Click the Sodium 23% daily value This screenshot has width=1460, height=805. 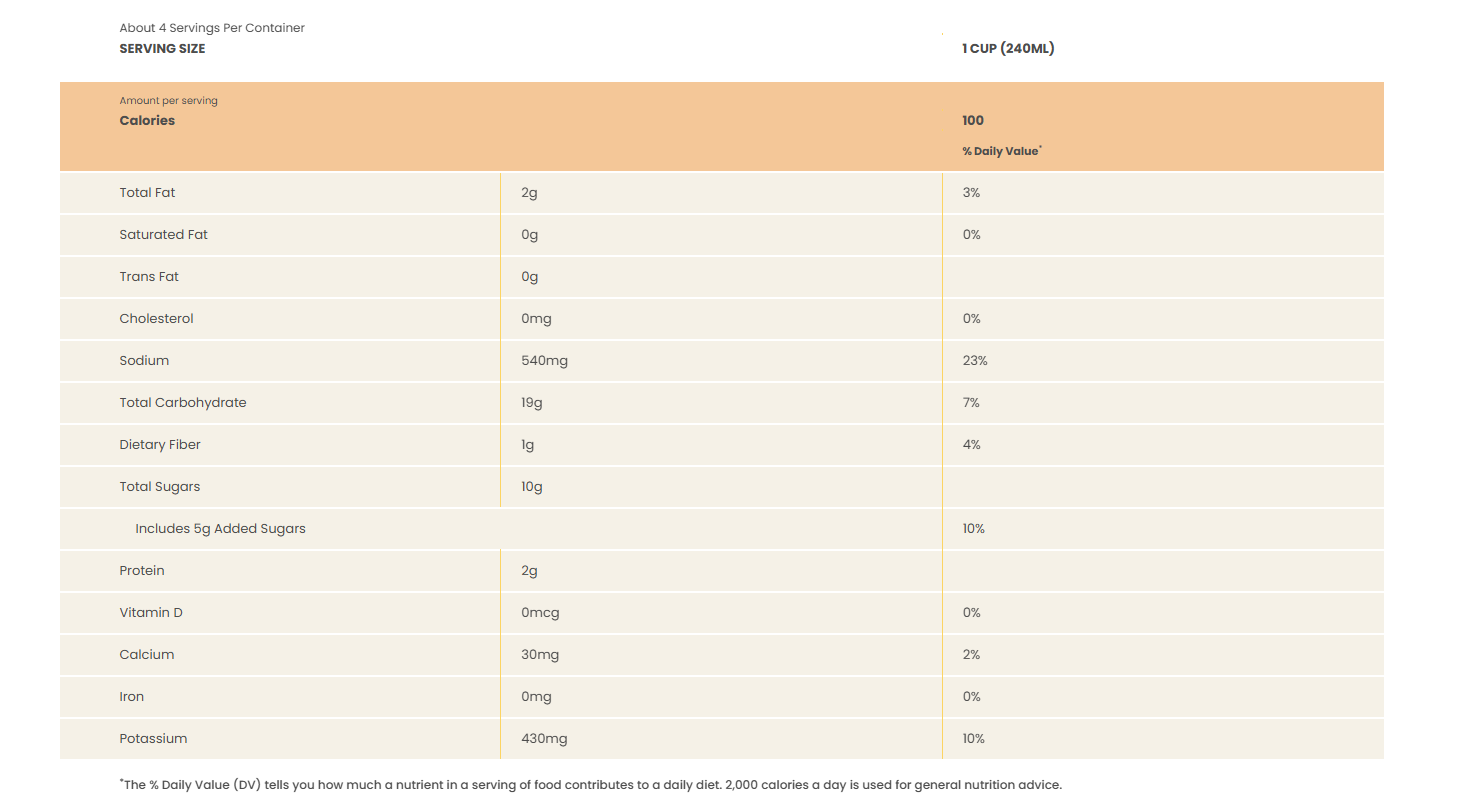click(975, 360)
